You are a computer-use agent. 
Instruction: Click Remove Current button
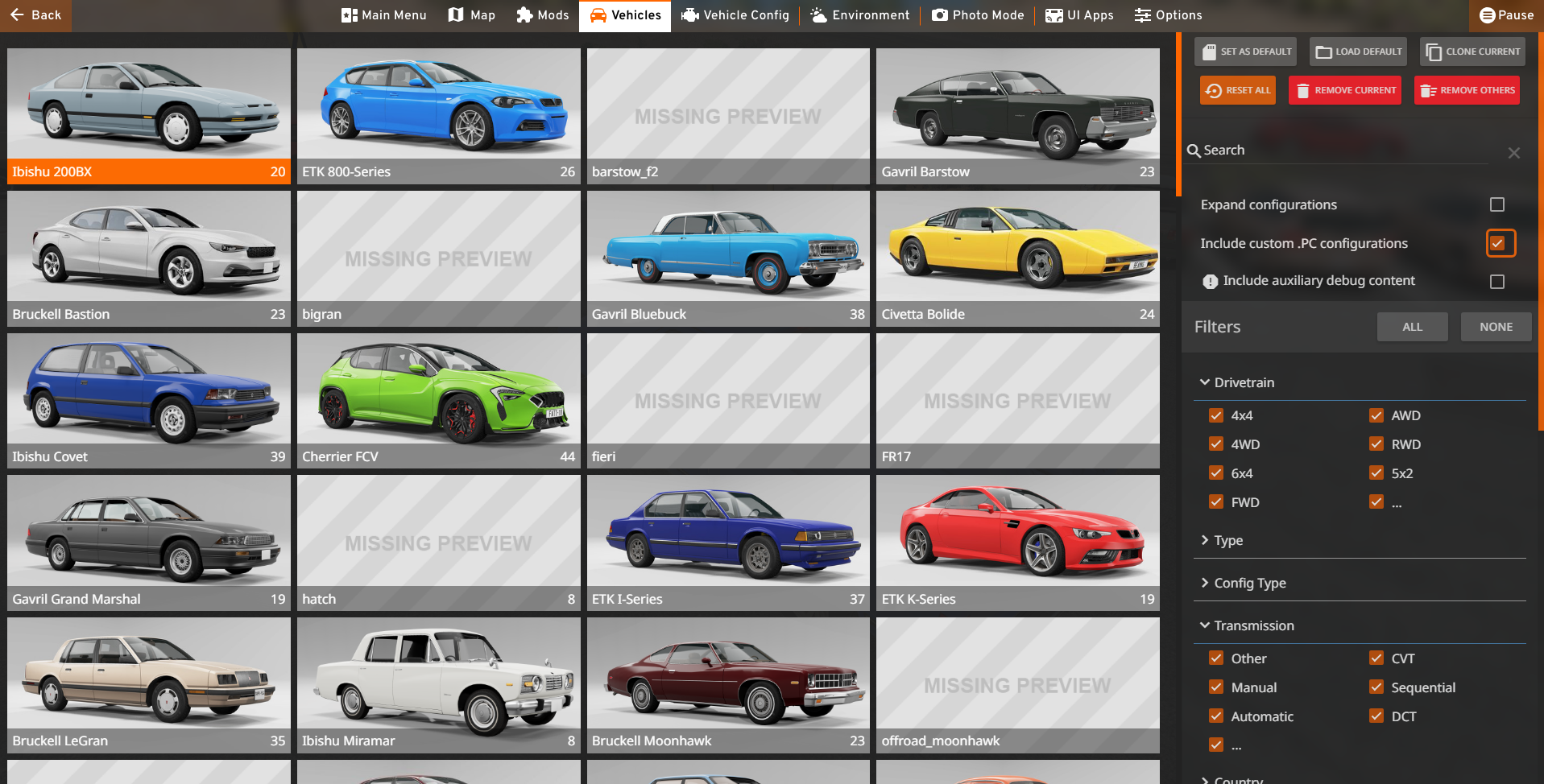[x=1345, y=90]
